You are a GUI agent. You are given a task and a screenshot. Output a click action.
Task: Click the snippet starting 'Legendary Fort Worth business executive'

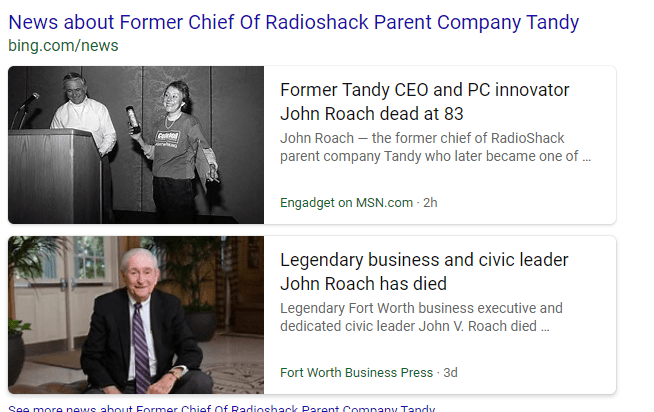pos(421,308)
